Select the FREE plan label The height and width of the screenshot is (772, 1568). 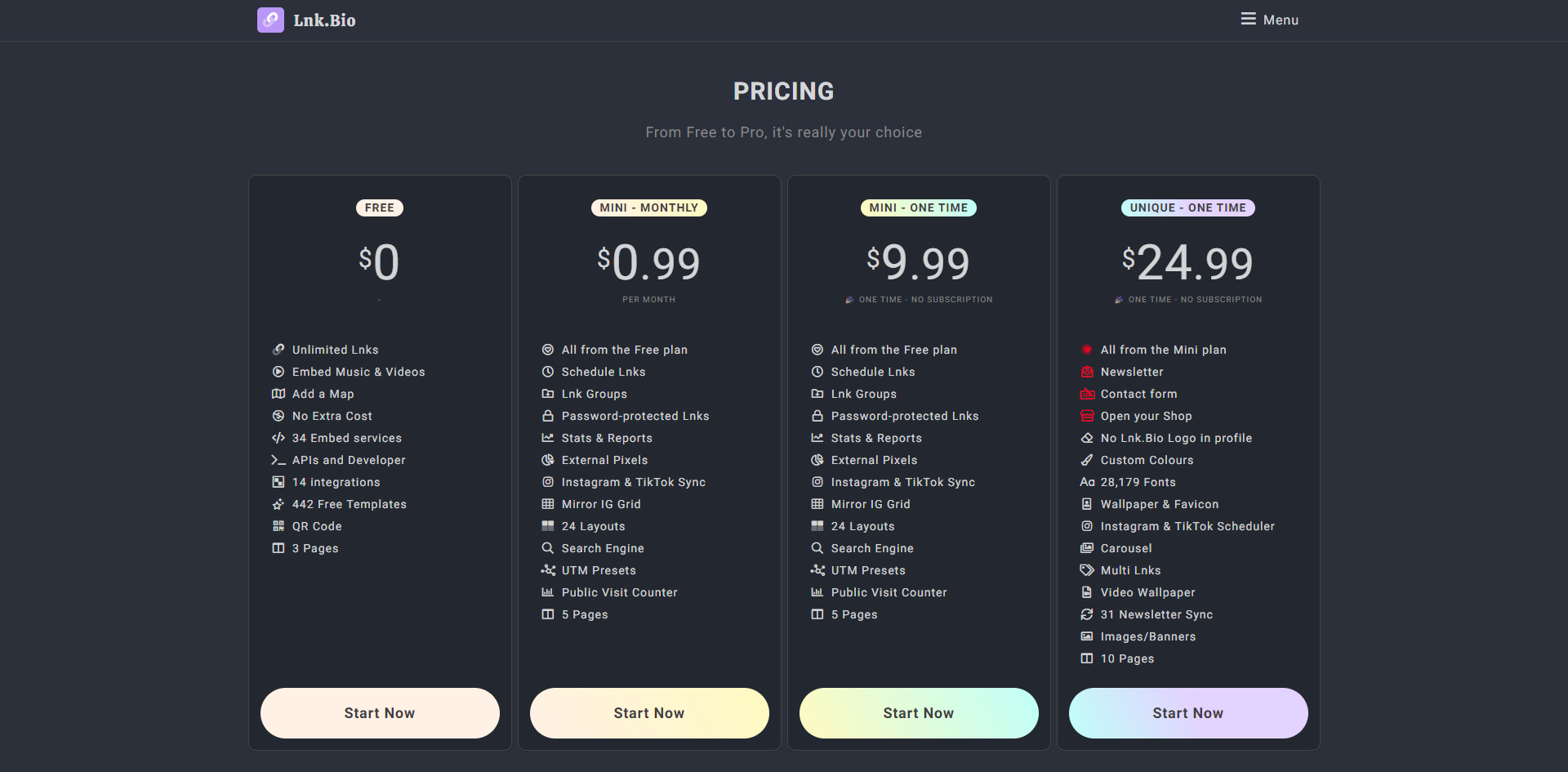coord(379,208)
